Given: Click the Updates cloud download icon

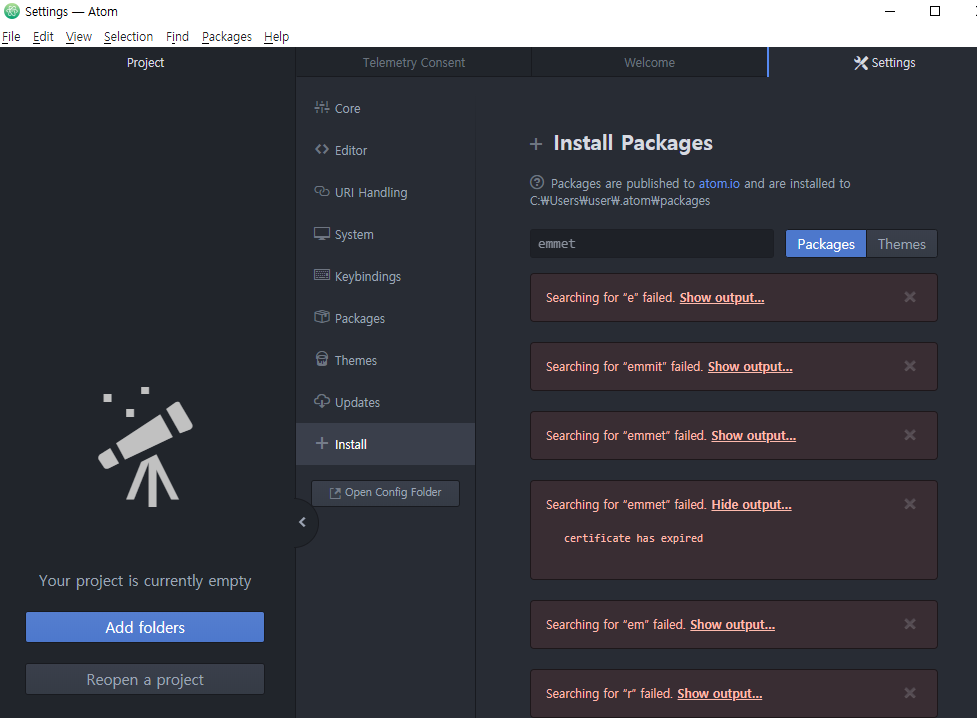Looking at the screenshot, I should (322, 401).
